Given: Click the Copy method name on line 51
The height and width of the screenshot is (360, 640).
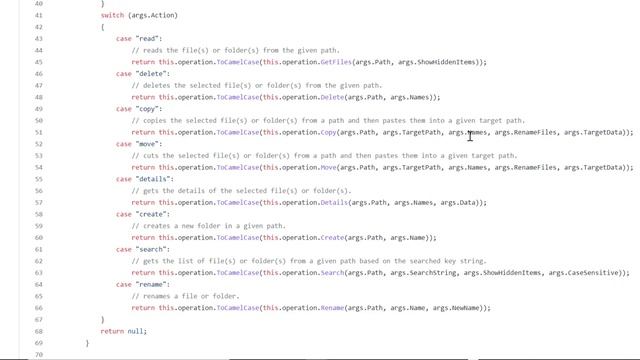Looking at the screenshot, I should 329,132.
